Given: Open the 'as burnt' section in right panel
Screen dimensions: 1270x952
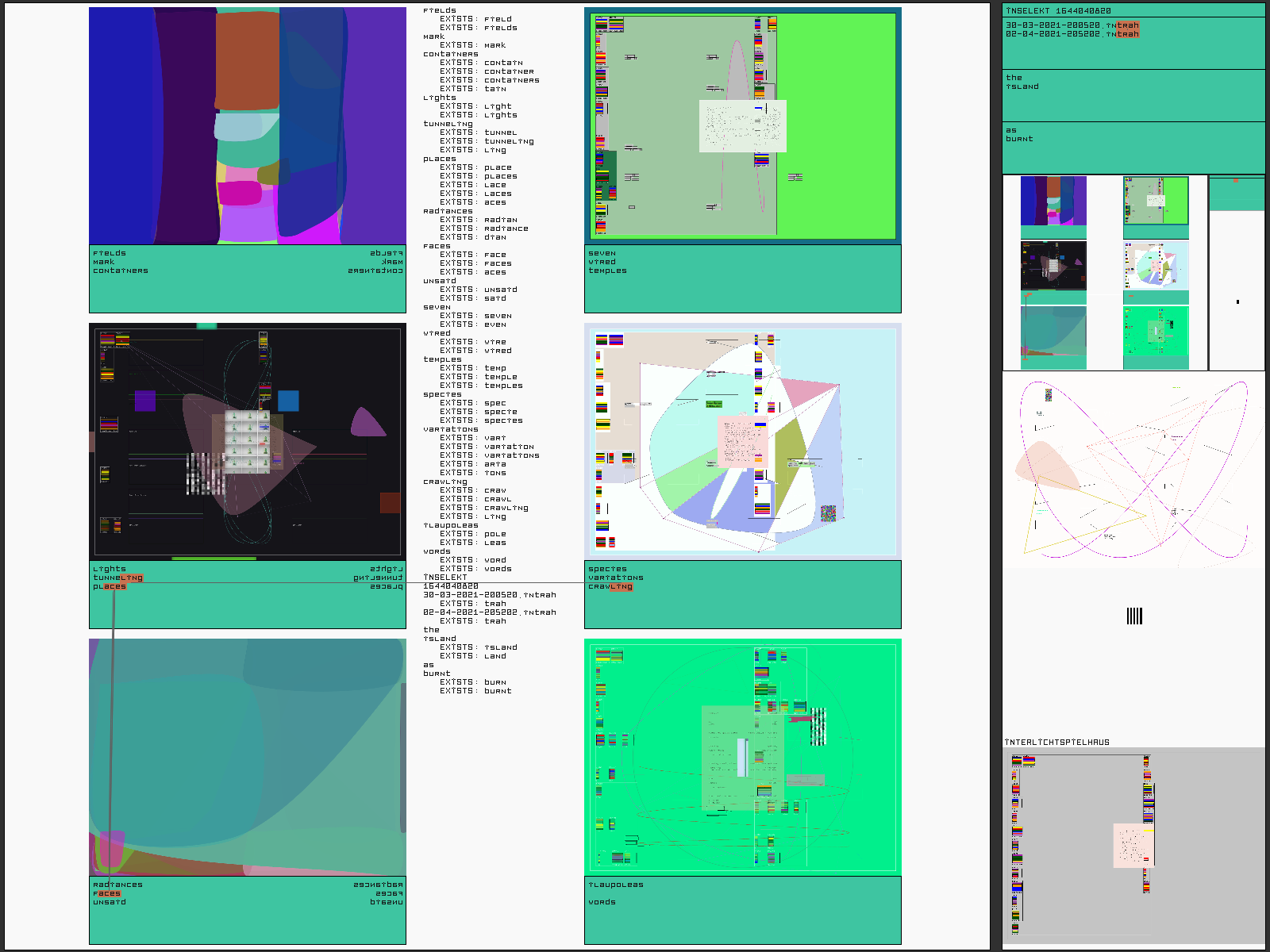Looking at the screenshot, I should pos(1019,134).
